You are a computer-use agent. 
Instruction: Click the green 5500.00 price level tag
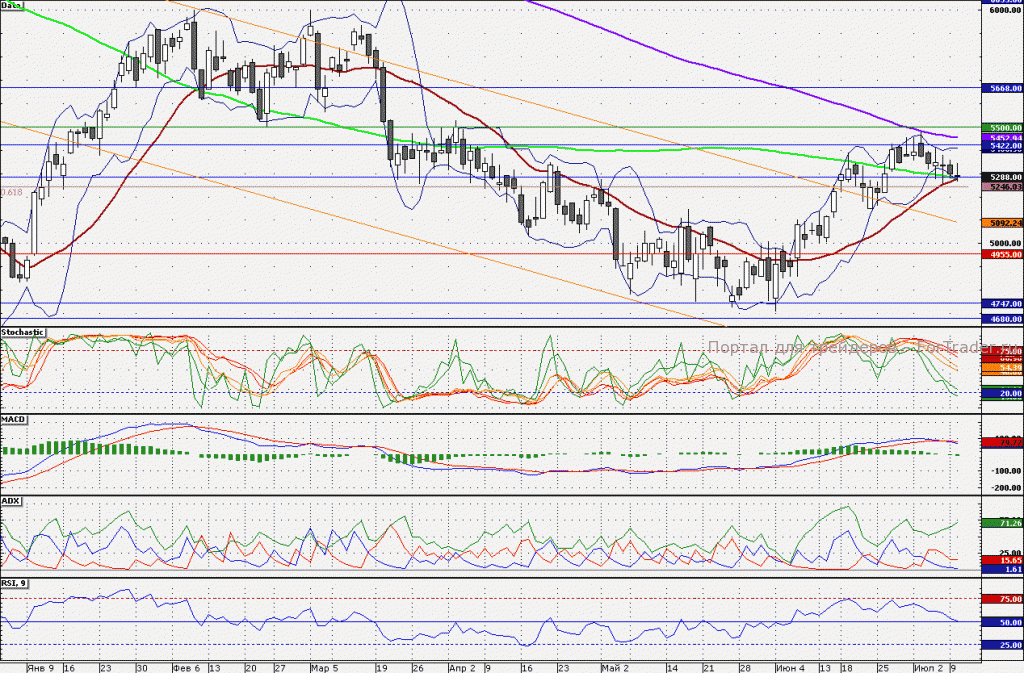pos(1002,128)
